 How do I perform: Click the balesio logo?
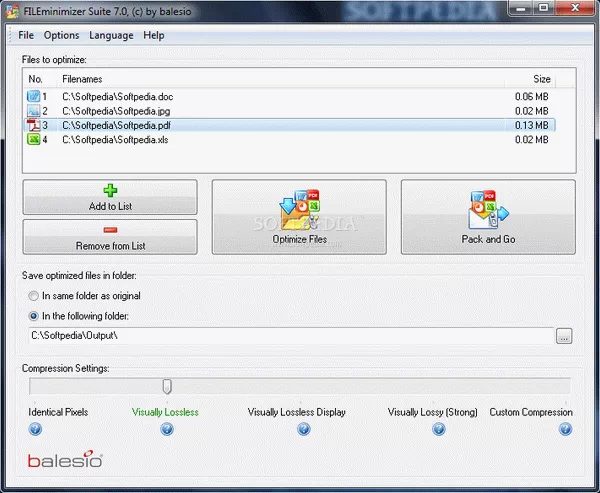(65, 459)
